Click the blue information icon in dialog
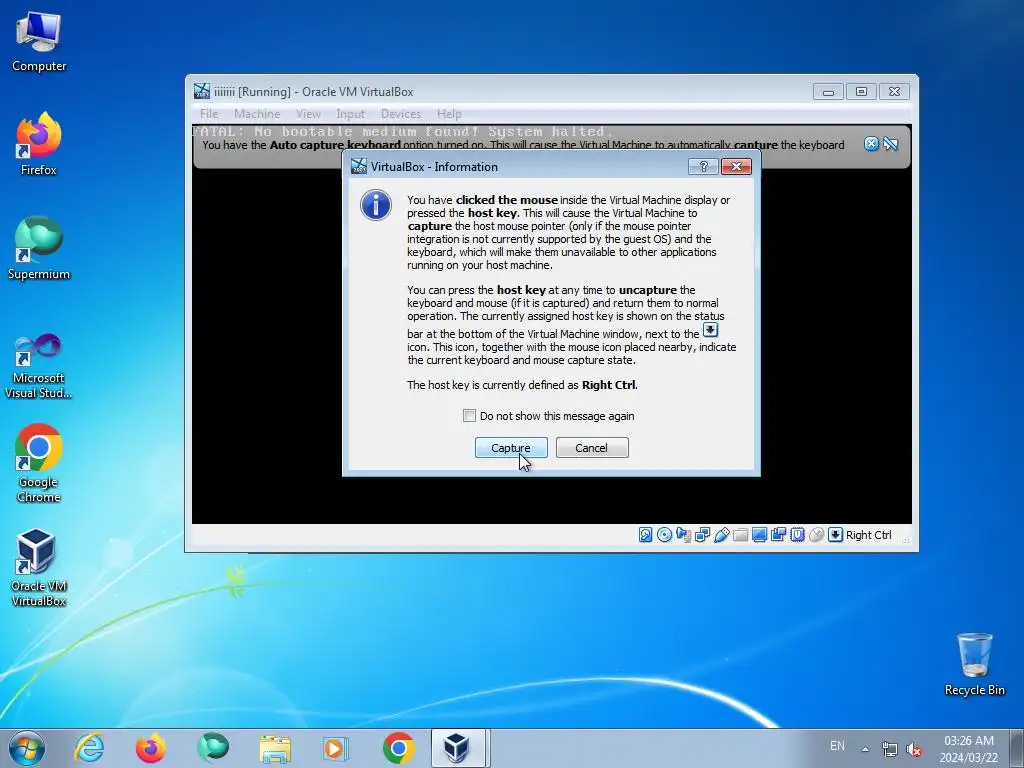Image resolution: width=1024 pixels, height=768 pixels. click(x=376, y=205)
